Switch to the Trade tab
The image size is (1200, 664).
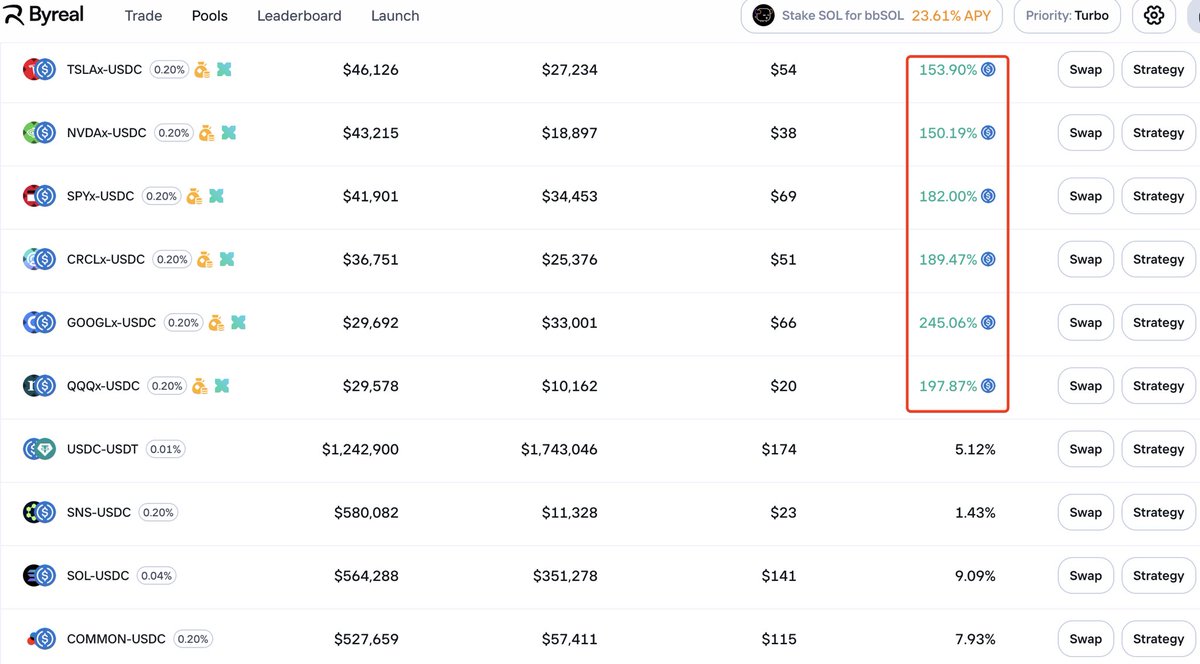143,16
